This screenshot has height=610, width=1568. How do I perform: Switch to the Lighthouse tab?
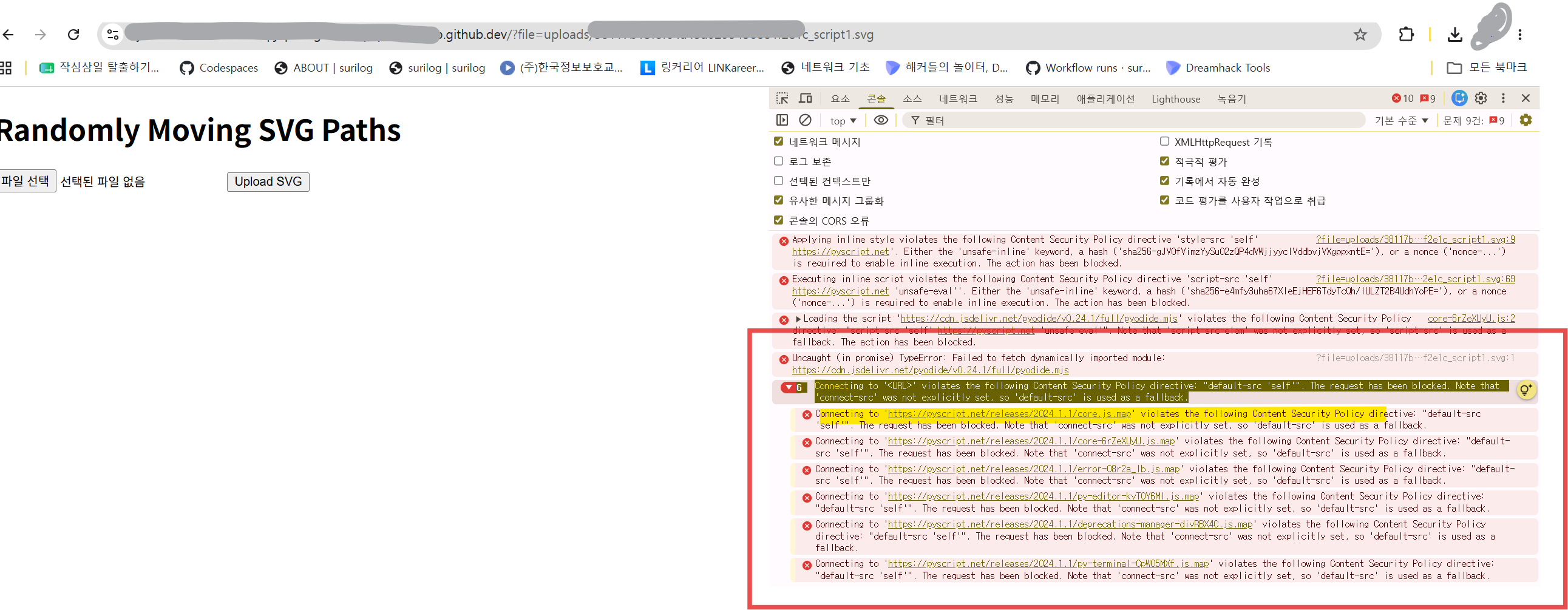coord(1176,98)
